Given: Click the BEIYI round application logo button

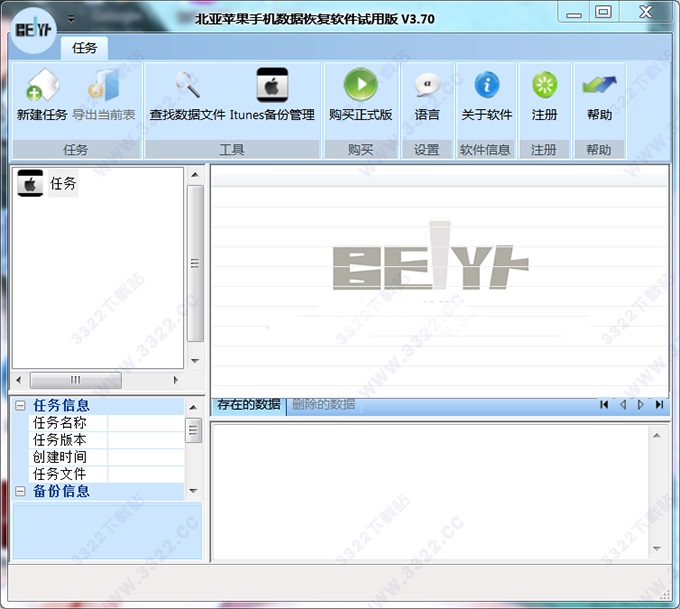Looking at the screenshot, I should pyautogui.click(x=33, y=30).
